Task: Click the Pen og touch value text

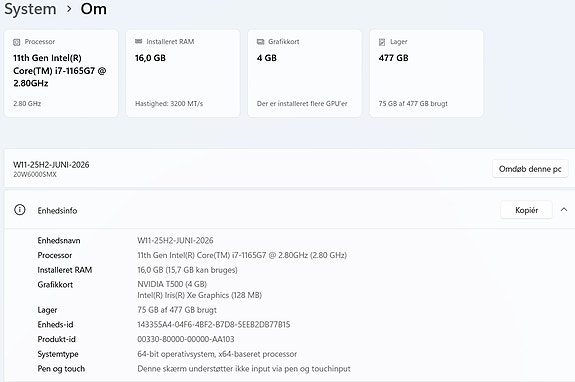Action: (244, 369)
